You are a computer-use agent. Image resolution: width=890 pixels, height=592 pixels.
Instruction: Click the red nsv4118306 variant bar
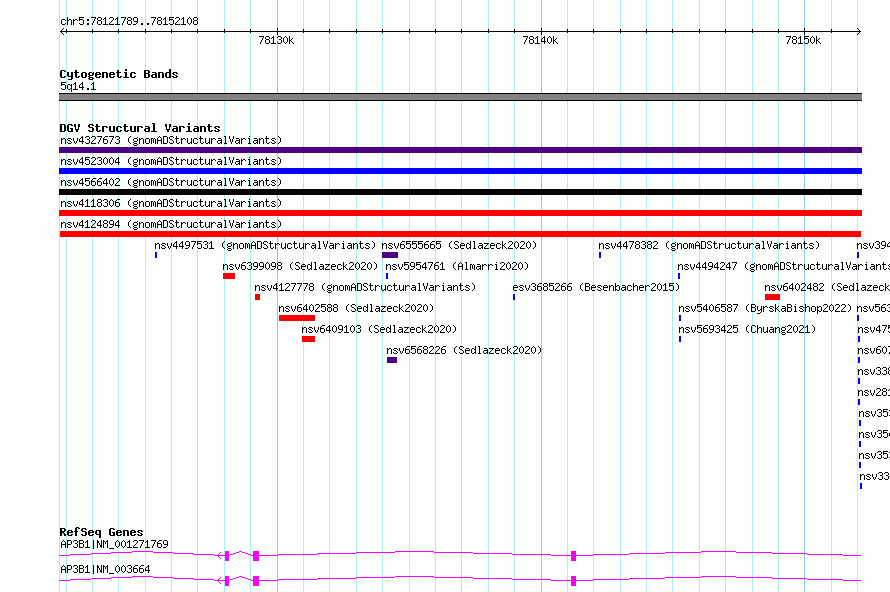[x=460, y=213]
